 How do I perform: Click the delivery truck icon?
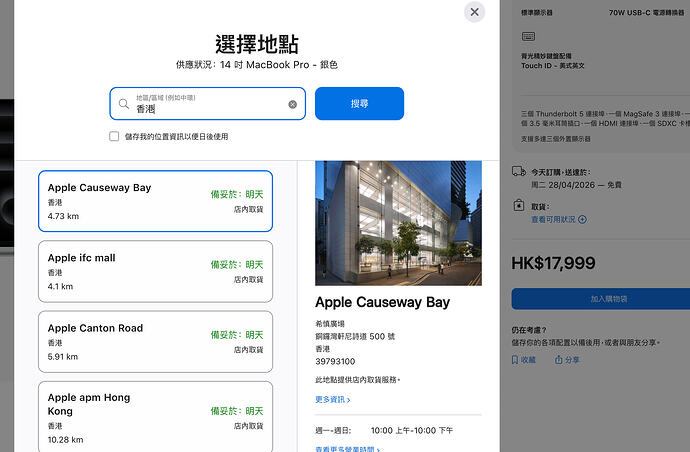(519, 171)
